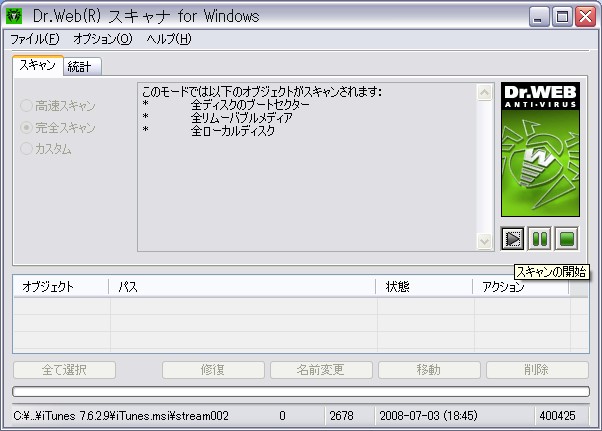
Task: Click the アクション column header
Action: coord(521,287)
